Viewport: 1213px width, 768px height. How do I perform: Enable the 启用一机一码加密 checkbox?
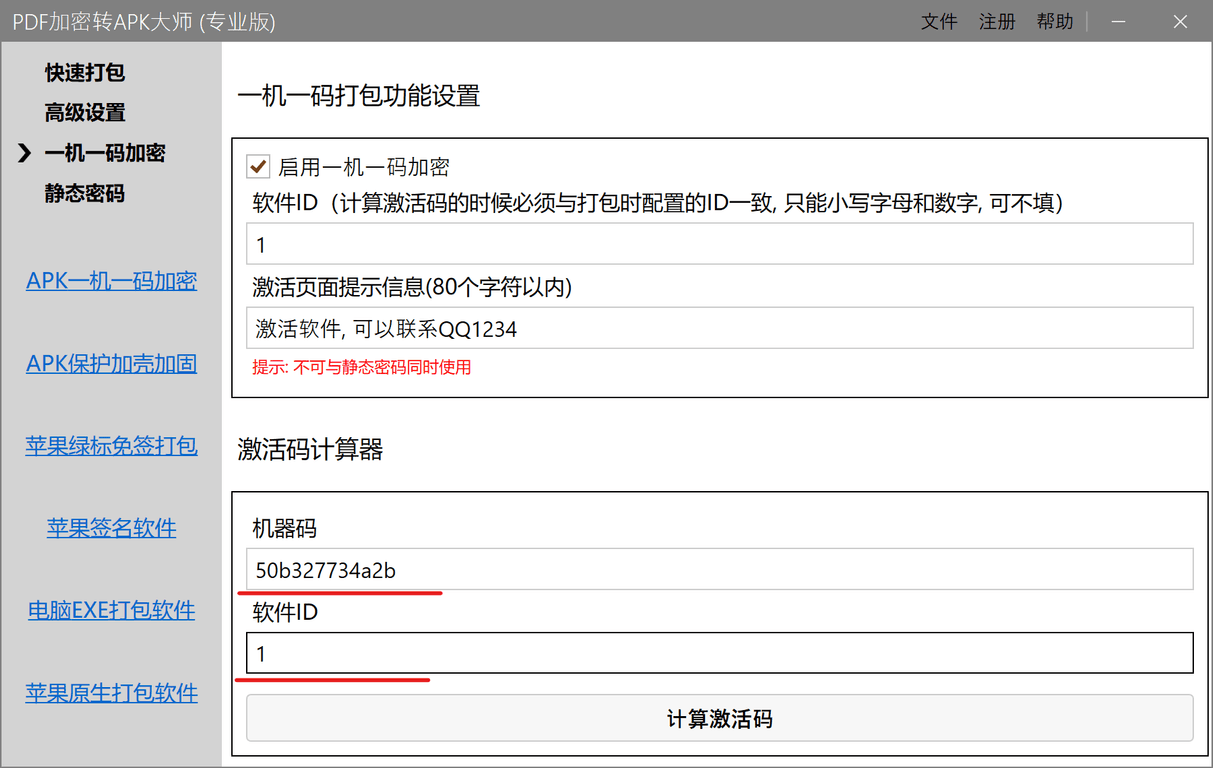[x=257, y=167]
